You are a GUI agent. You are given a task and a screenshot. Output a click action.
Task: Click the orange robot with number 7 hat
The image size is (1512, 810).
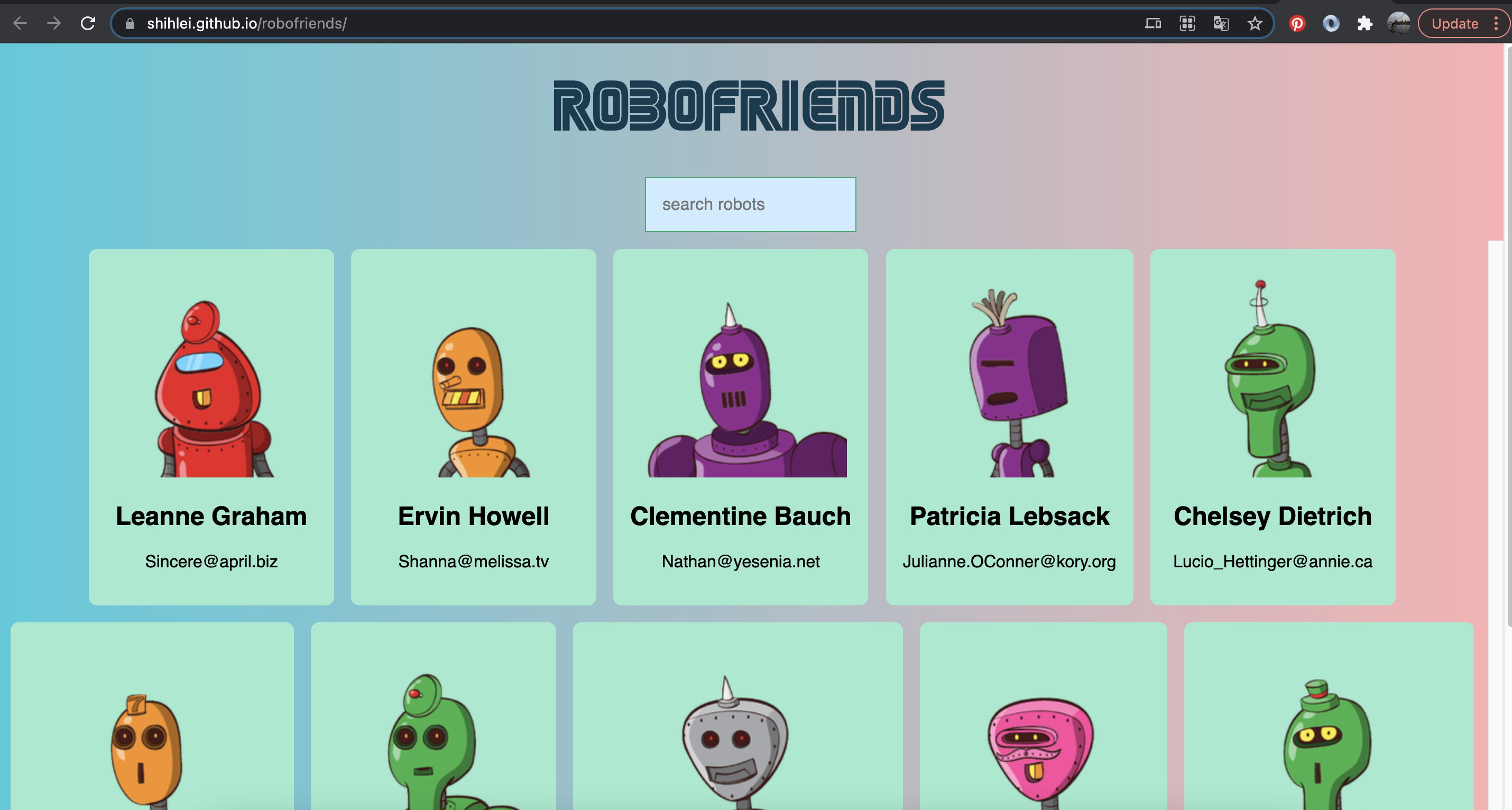click(147, 751)
